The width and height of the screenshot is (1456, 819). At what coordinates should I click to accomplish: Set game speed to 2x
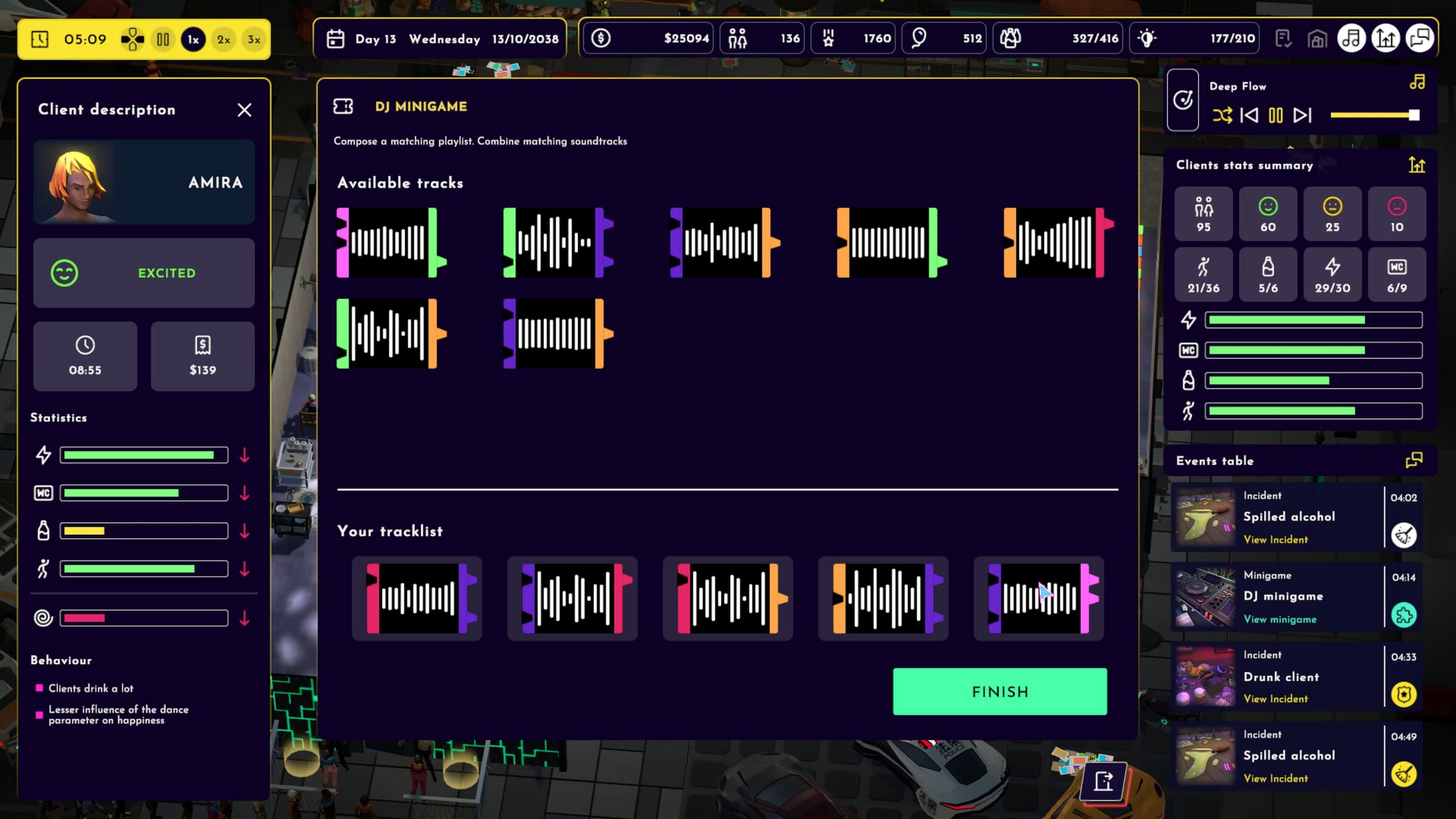tap(224, 39)
